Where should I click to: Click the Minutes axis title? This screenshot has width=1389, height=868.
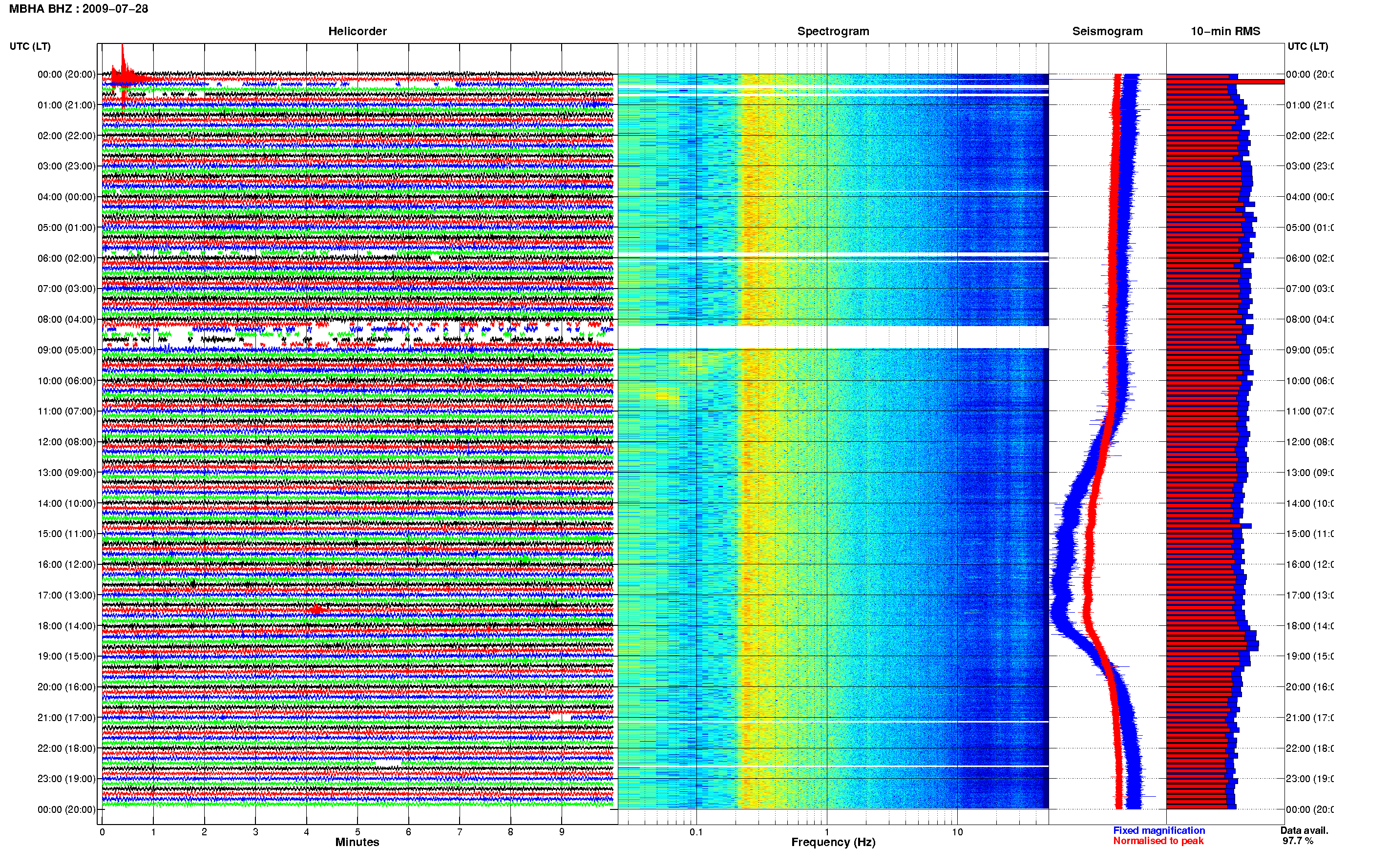[357, 842]
